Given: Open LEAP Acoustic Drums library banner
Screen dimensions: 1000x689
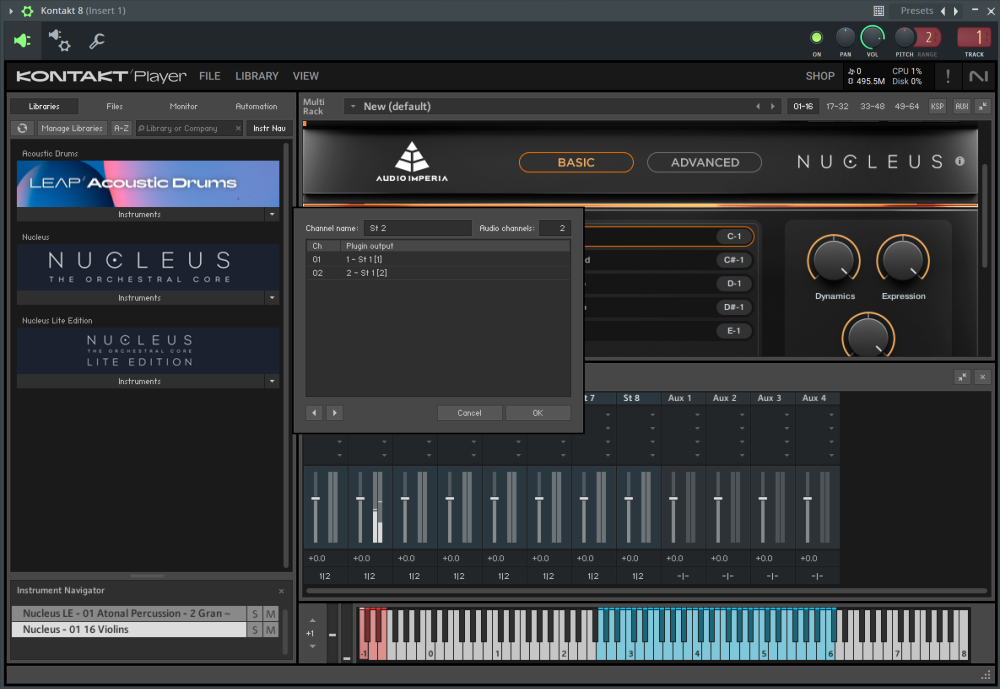Looking at the screenshot, I should click(148, 184).
